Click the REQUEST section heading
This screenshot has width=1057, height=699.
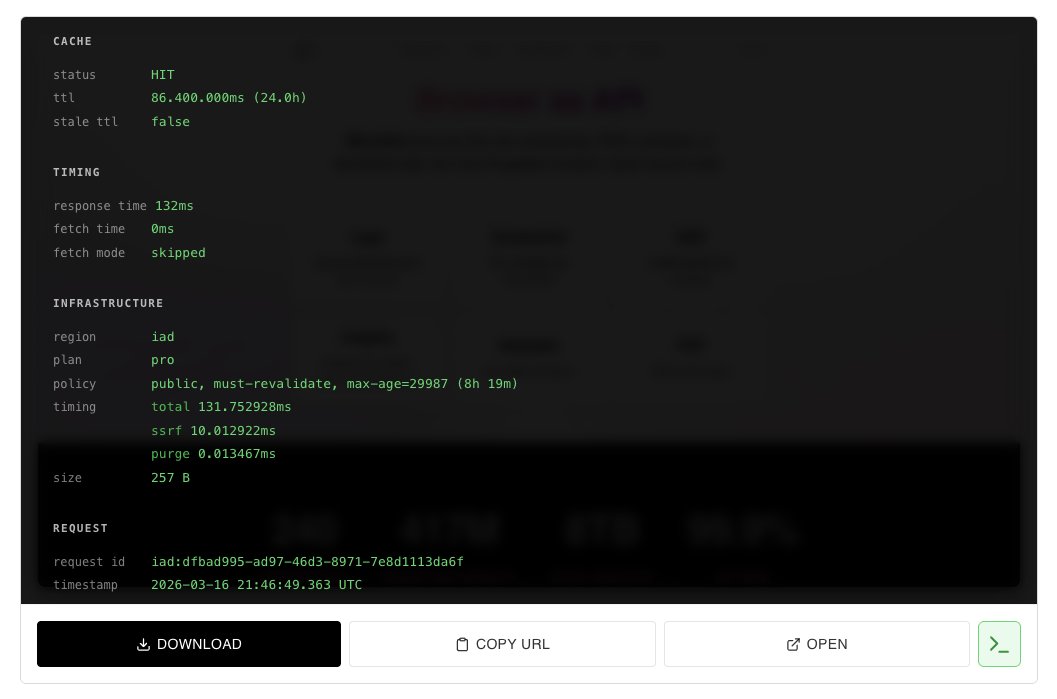coord(80,528)
